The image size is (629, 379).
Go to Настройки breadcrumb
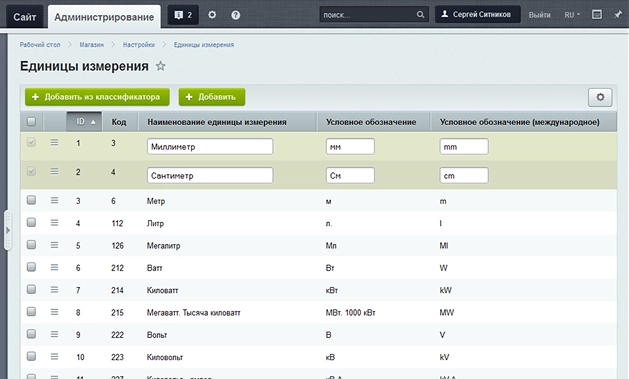click(139, 45)
